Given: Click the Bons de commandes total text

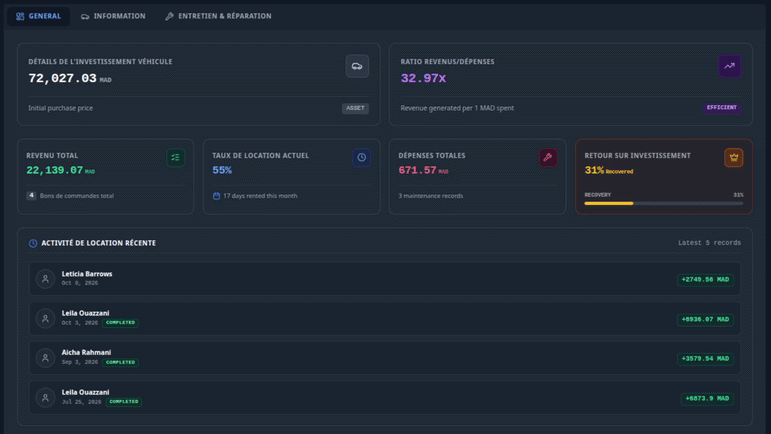Looking at the screenshot, I should 77,196.
